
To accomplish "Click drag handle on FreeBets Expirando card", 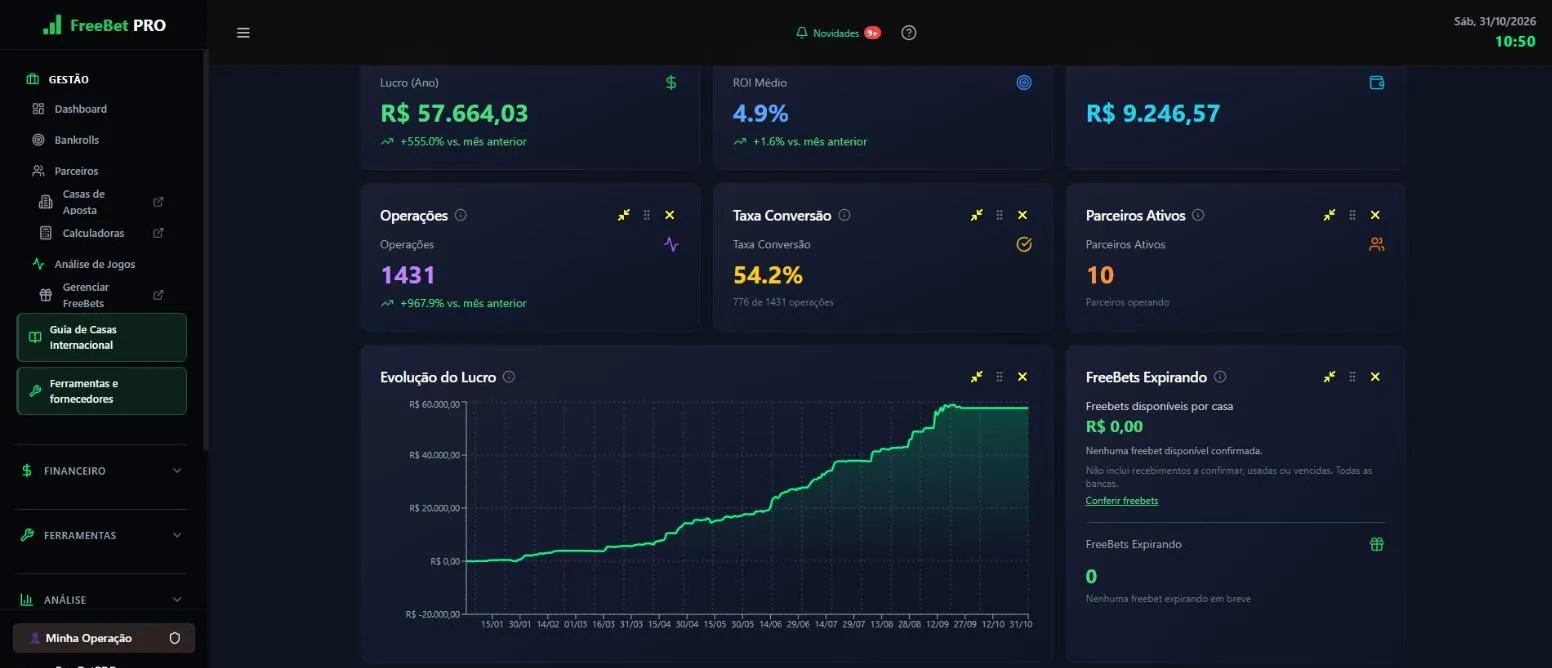I will coord(1352,377).
